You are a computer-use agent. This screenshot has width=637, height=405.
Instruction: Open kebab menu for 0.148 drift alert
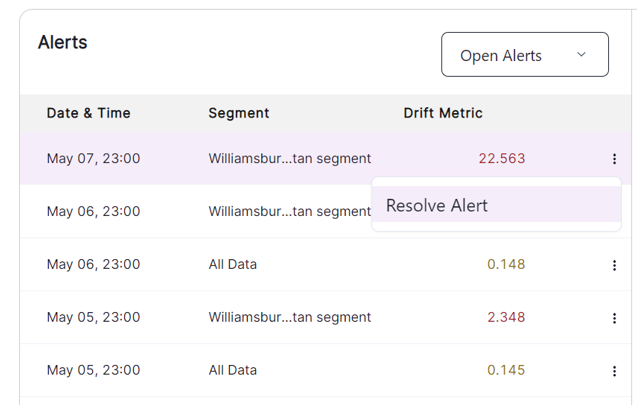(614, 265)
